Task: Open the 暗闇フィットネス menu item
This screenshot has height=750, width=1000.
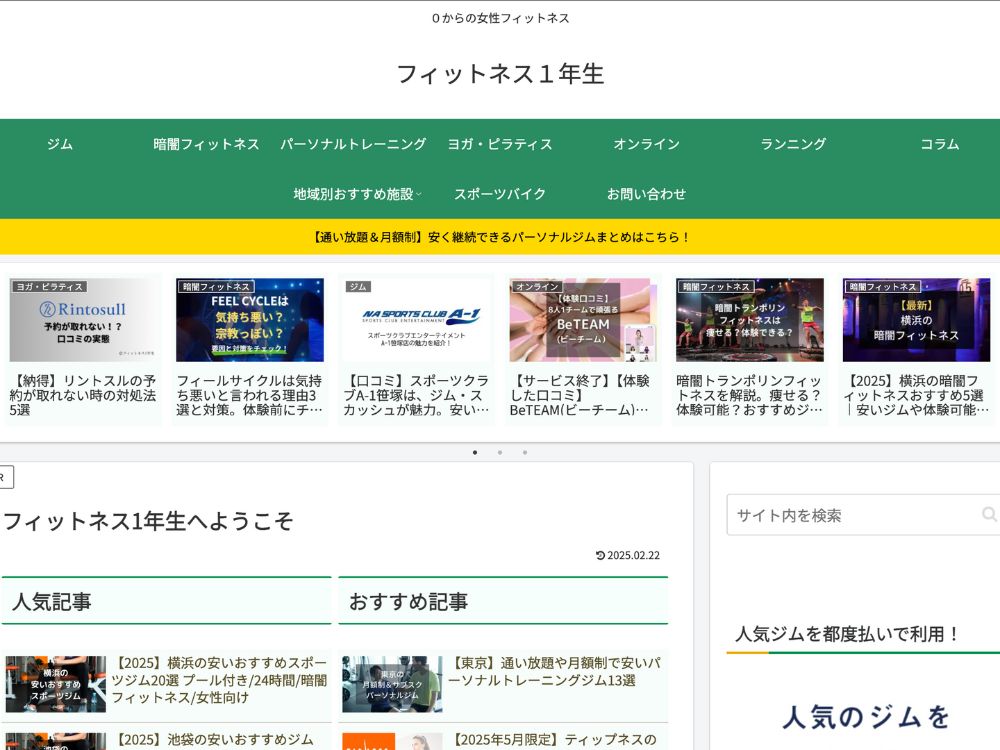Action: (206, 144)
